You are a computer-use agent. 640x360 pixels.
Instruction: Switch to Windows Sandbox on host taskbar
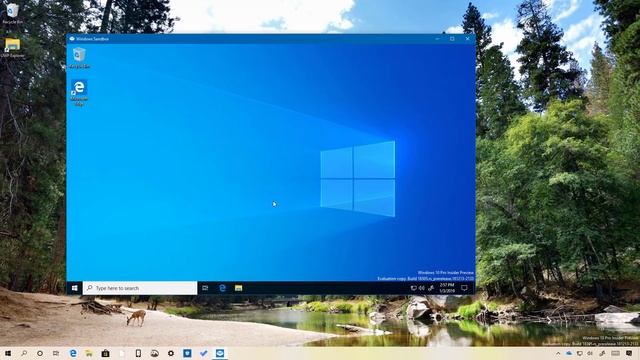[220, 353]
